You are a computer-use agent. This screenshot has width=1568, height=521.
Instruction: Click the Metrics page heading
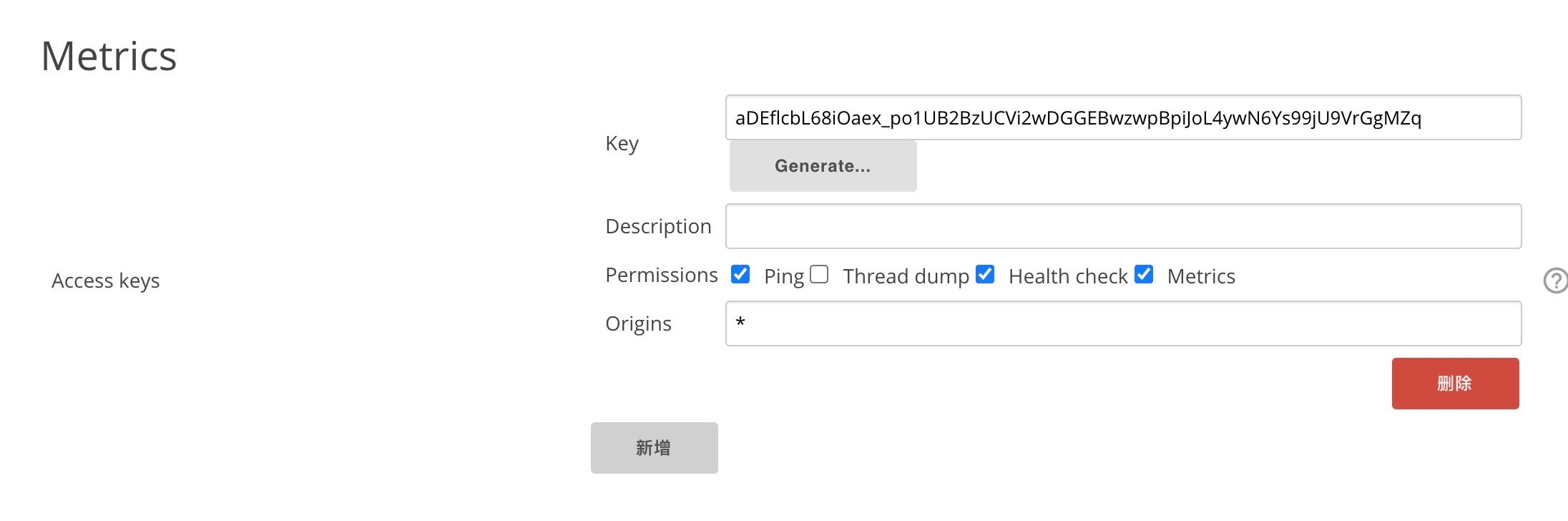[x=109, y=57]
